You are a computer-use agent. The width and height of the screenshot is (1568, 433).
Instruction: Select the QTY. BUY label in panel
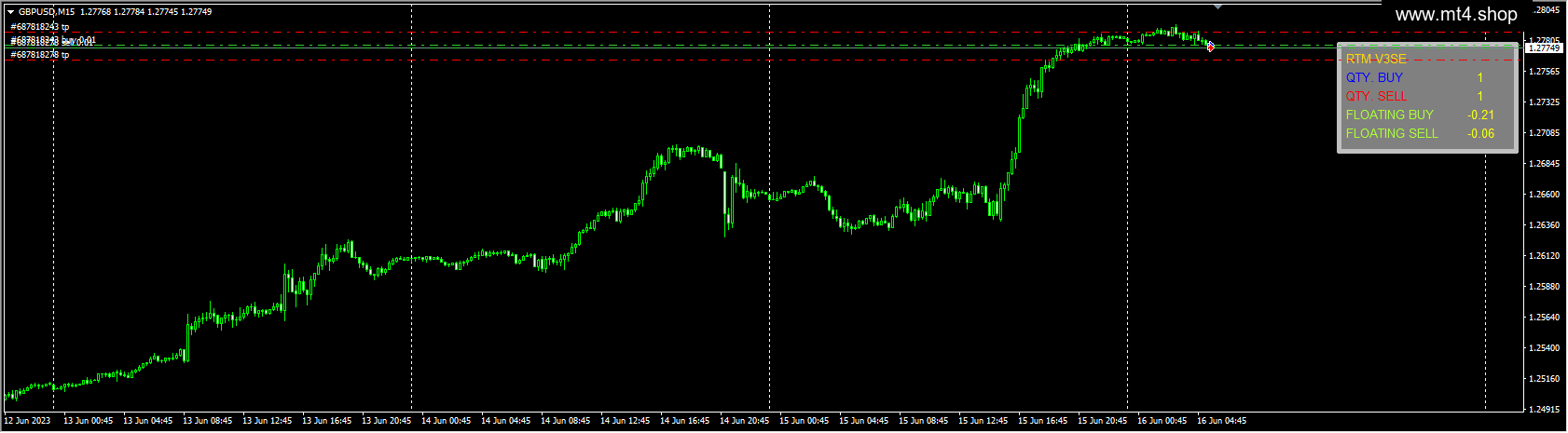tap(1374, 77)
